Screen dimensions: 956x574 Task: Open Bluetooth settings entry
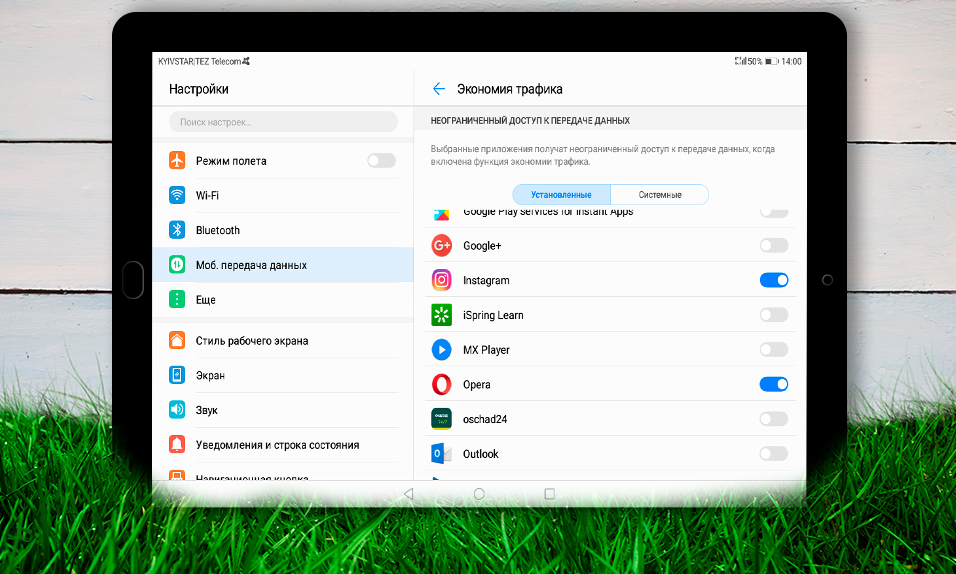click(x=283, y=230)
